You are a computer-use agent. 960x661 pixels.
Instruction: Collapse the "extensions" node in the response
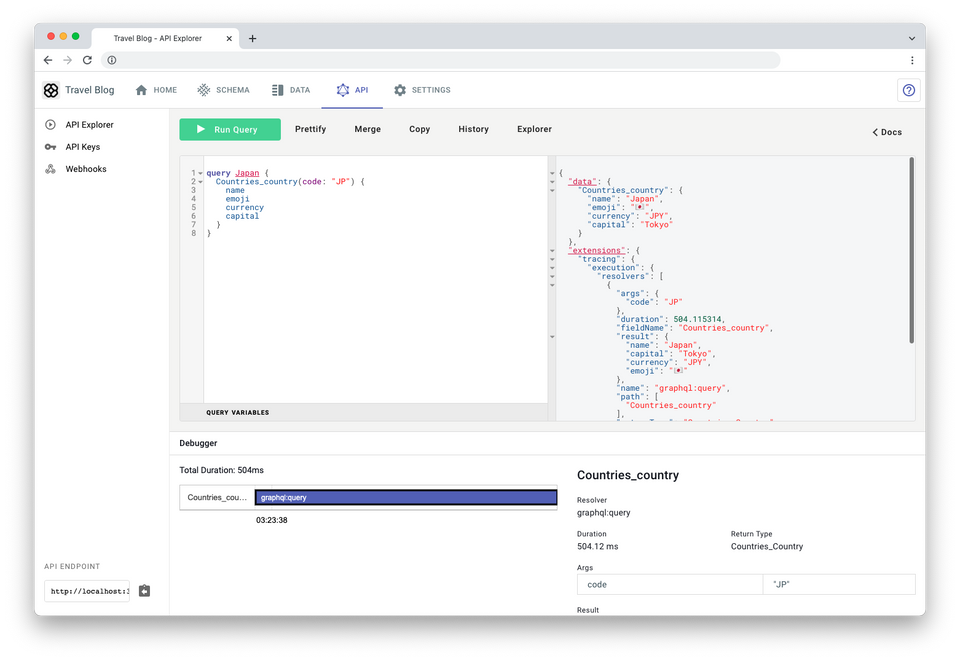[x=553, y=250]
